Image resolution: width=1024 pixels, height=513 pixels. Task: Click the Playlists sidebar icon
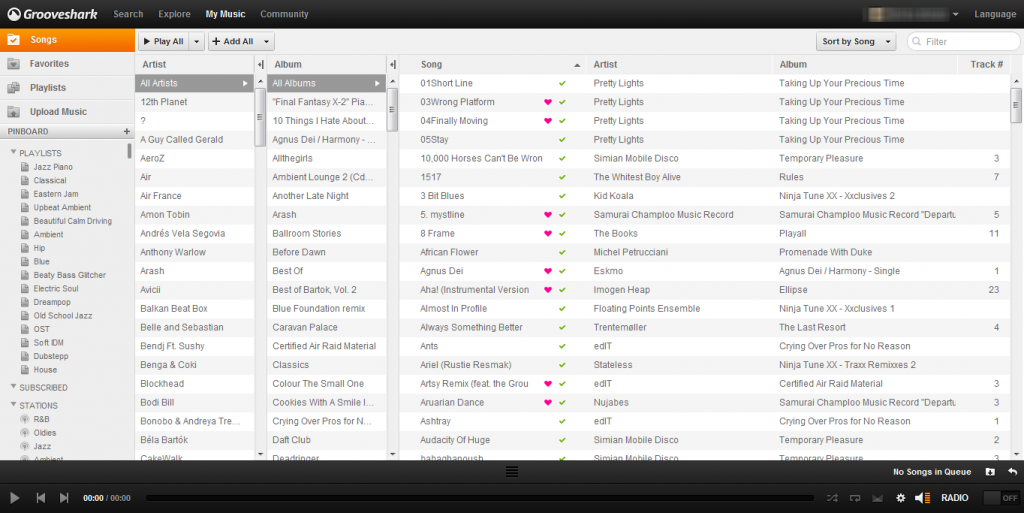click(x=14, y=88)
